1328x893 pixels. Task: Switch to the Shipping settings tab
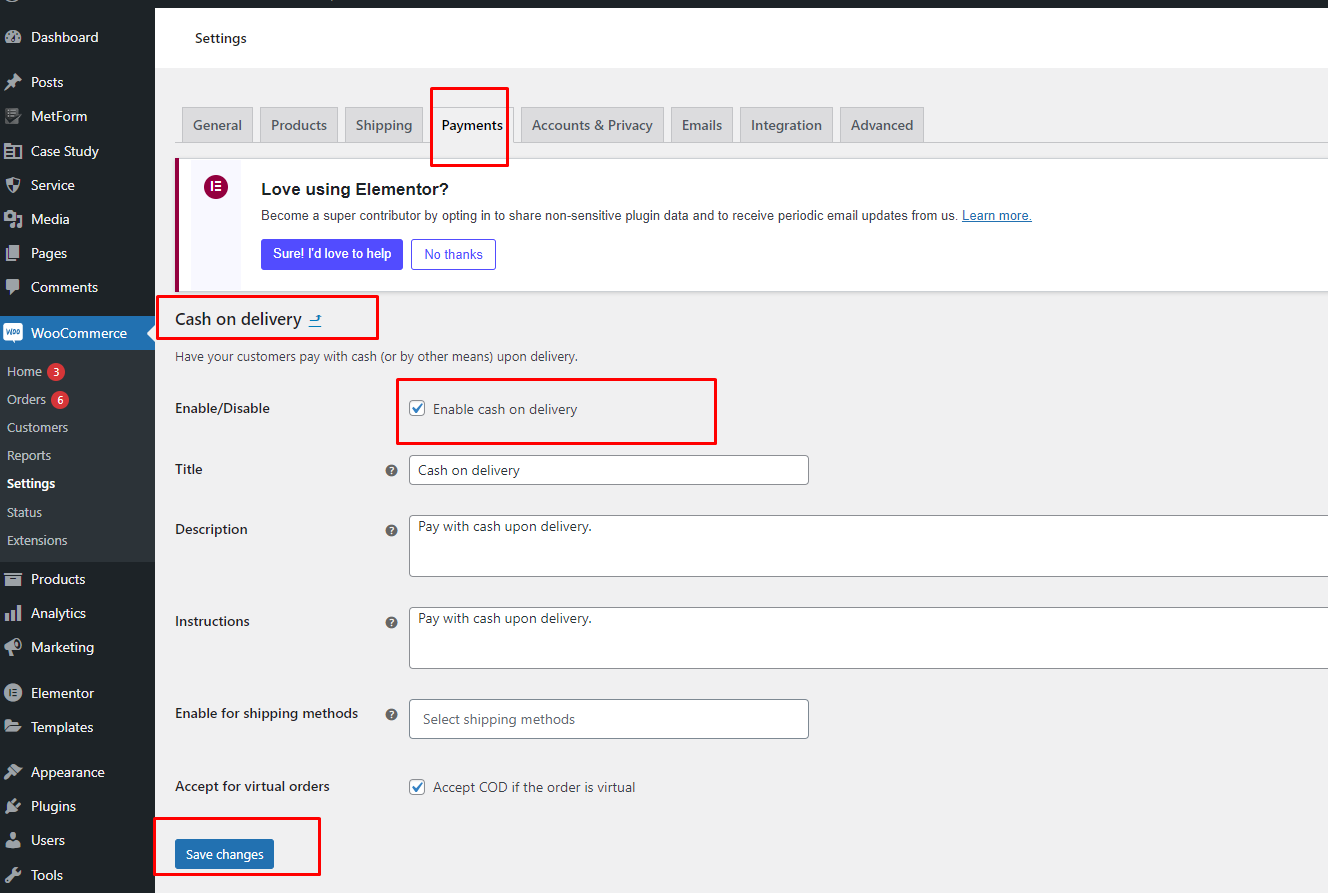pos(383,125)
